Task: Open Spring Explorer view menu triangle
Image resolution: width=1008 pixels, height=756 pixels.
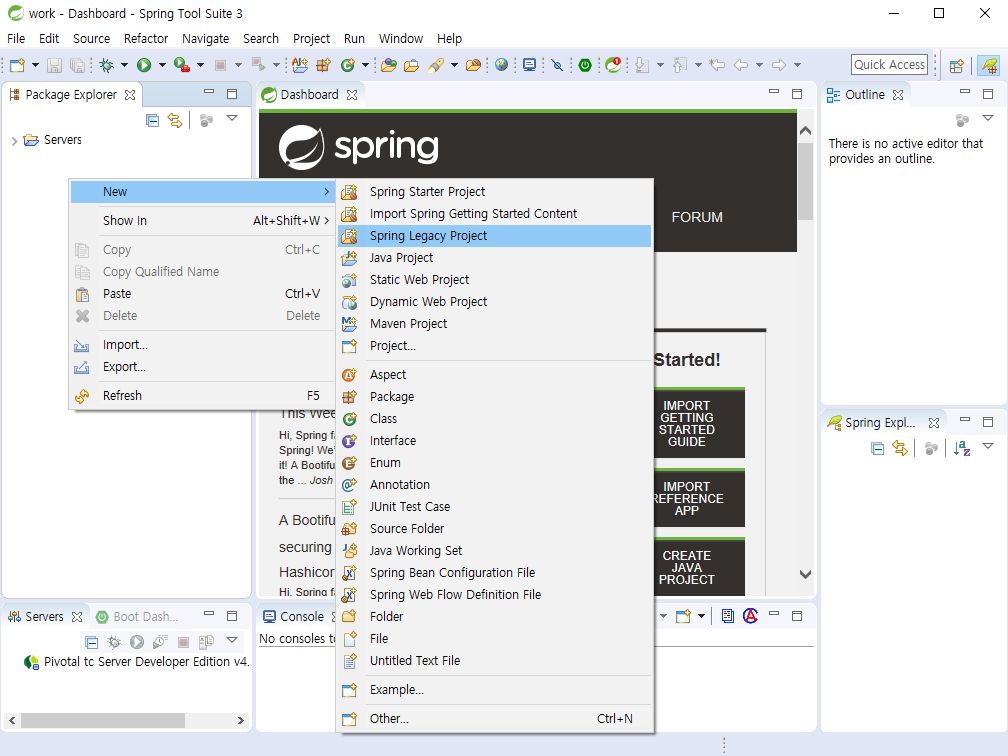Action: (x=989, y=446)
